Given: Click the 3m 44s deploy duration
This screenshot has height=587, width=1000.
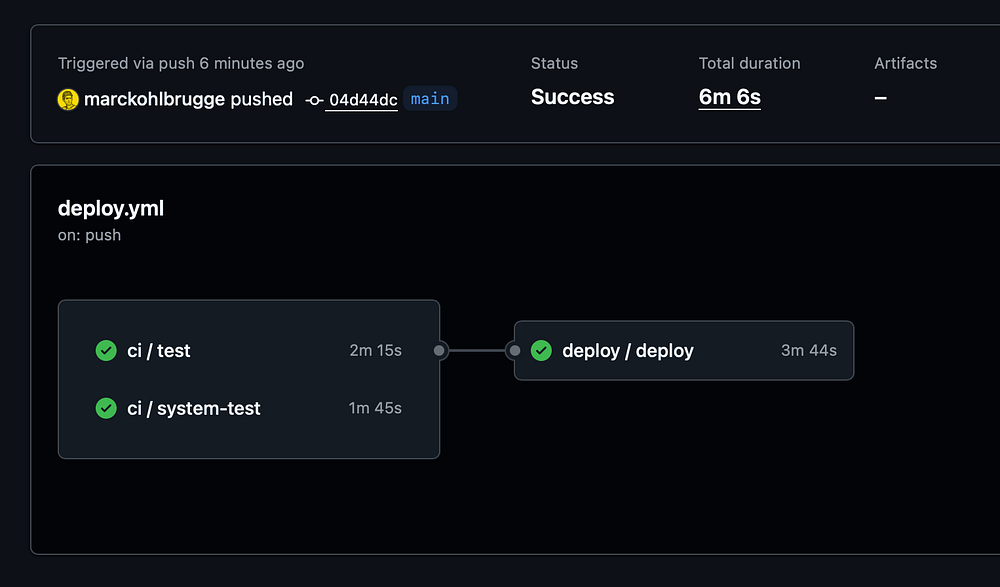Looking at the screenshot, I should 808,351.
